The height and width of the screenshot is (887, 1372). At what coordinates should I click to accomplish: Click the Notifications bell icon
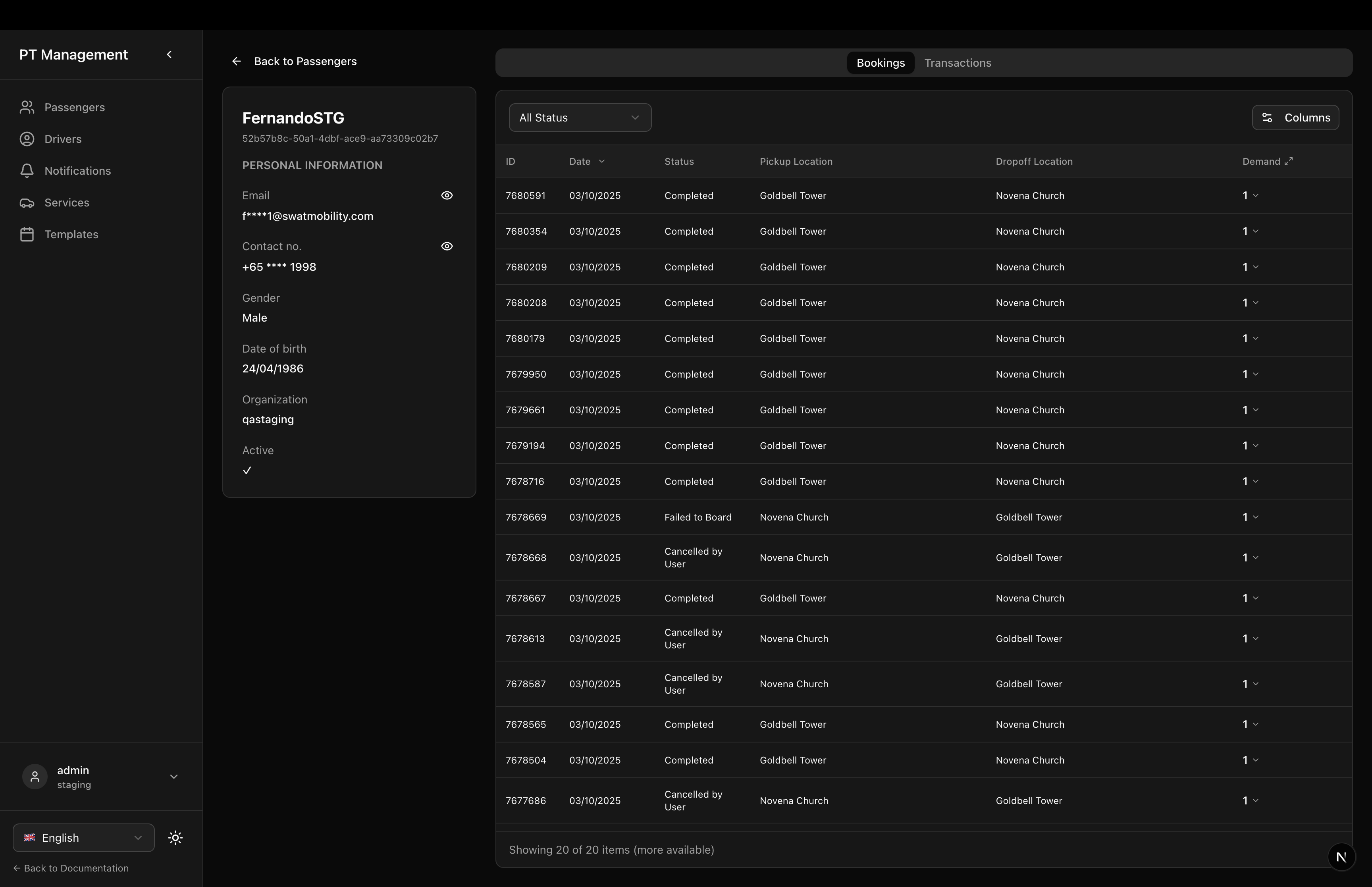coord(27,170)
